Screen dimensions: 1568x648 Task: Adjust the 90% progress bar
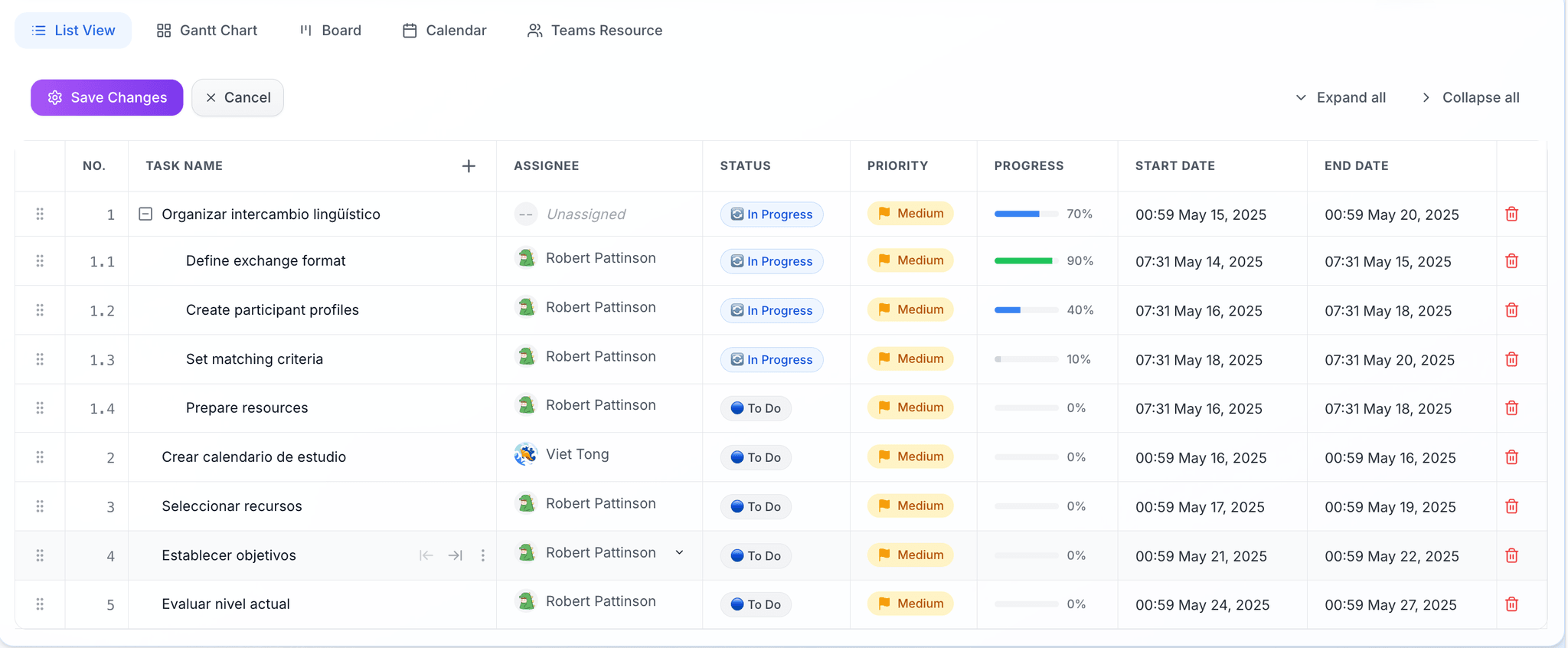tap(1026, 261)
